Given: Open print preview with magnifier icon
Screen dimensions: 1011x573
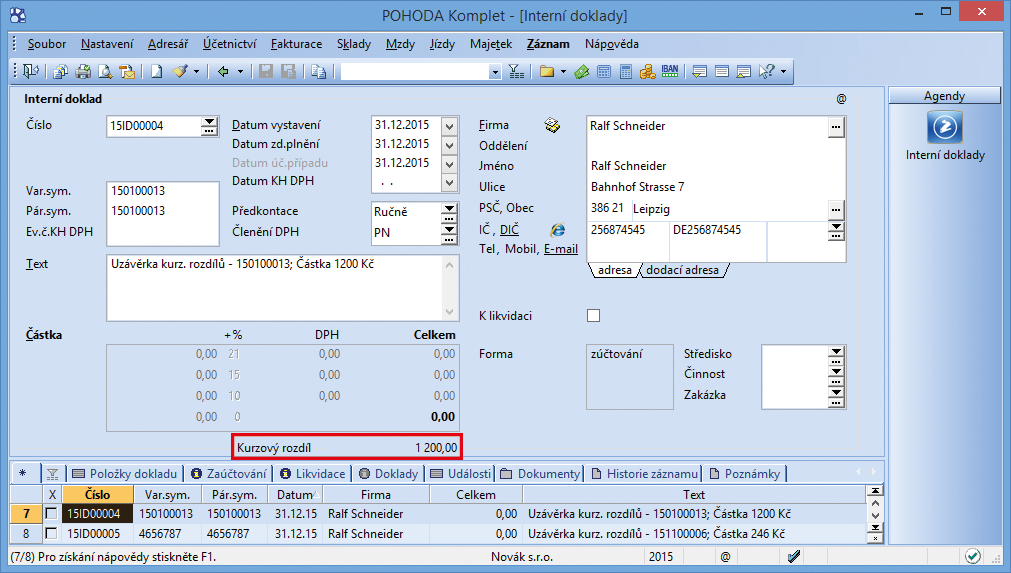Looking at the screenshot, I should point(104,72).
